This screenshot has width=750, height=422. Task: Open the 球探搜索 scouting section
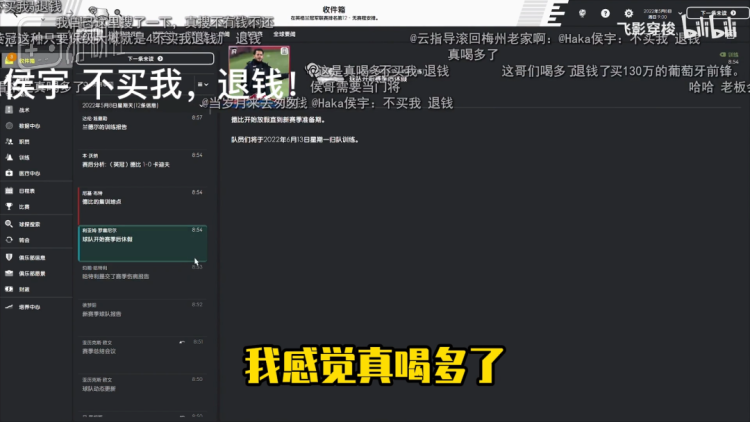pyautogui.click(x=29, y=224)
